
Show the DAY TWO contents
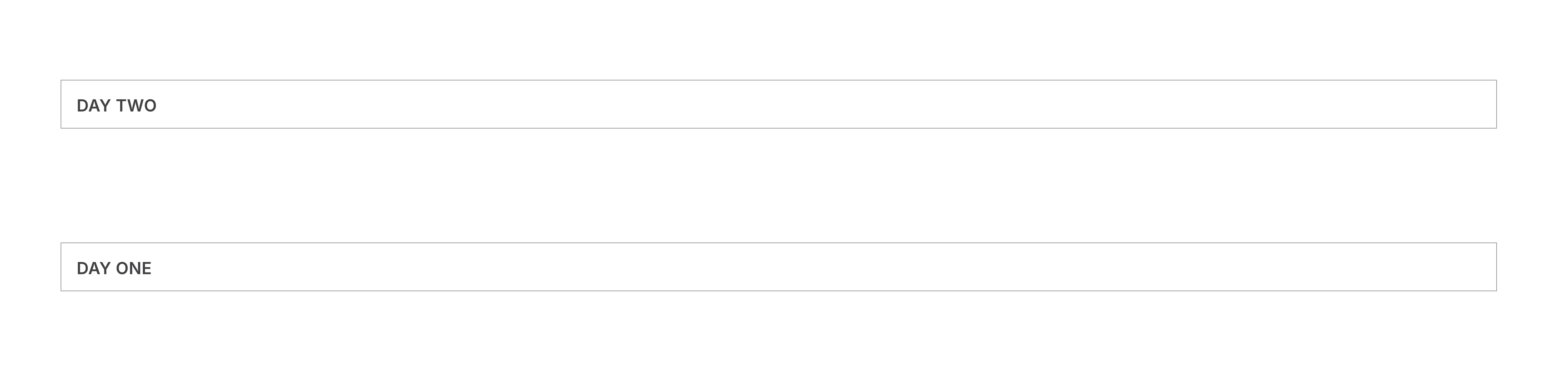pos(778,104)
